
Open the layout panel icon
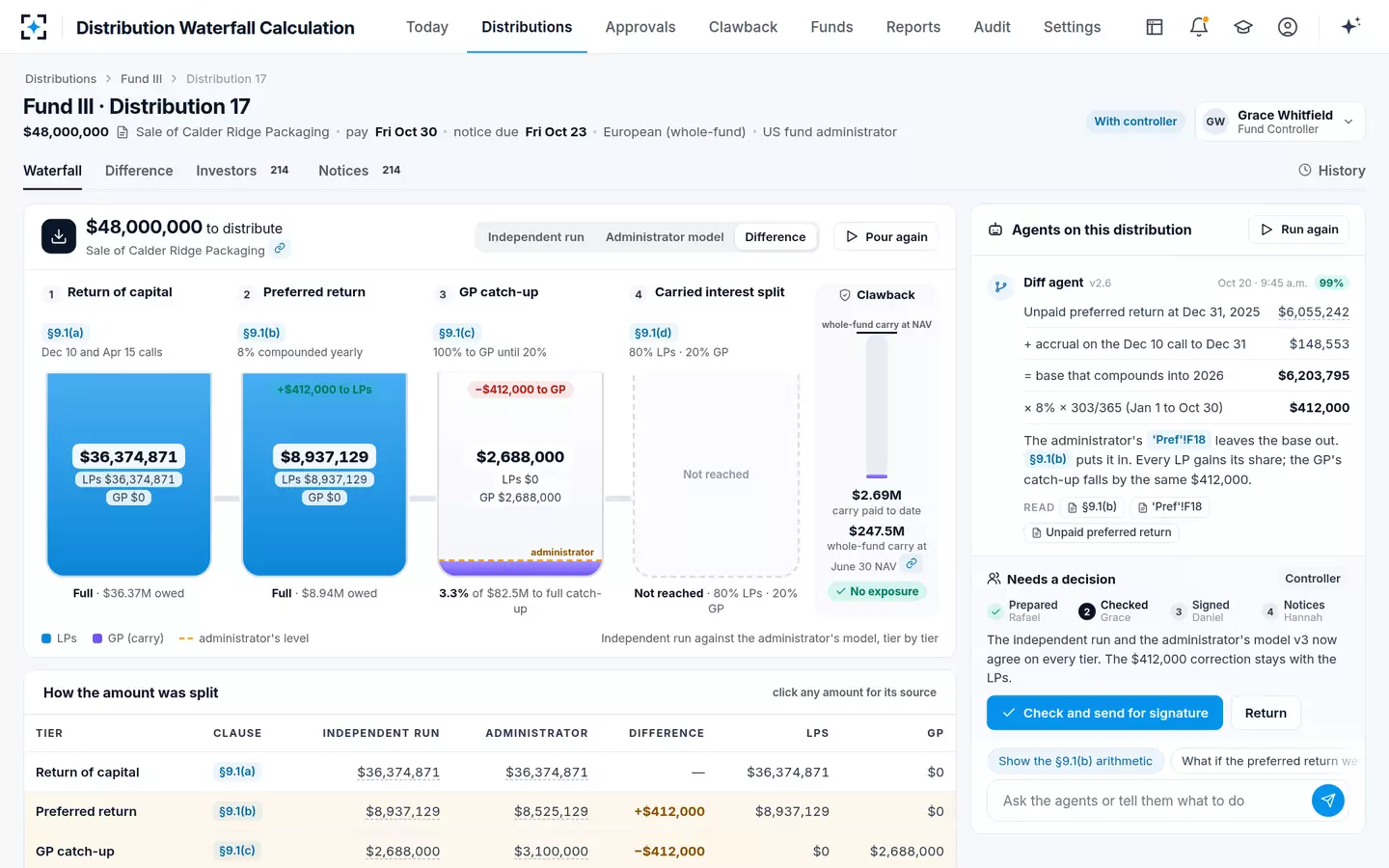1155,27
